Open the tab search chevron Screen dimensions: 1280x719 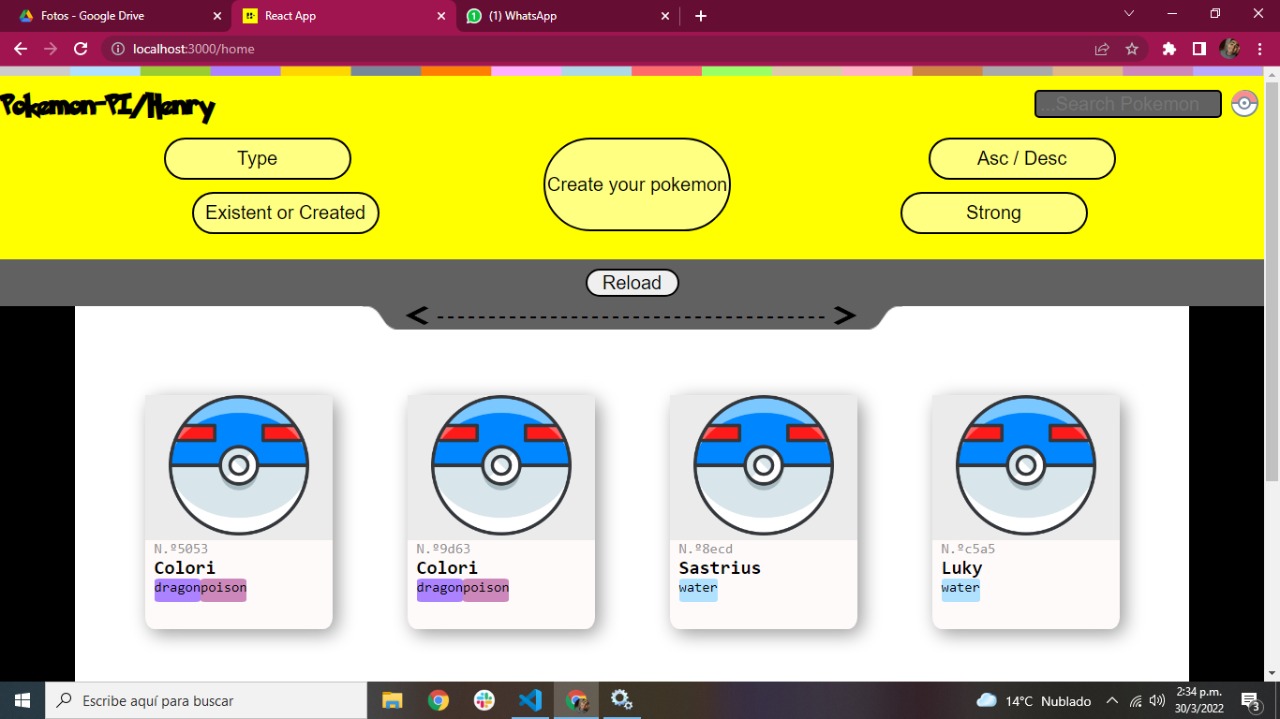1129,14
